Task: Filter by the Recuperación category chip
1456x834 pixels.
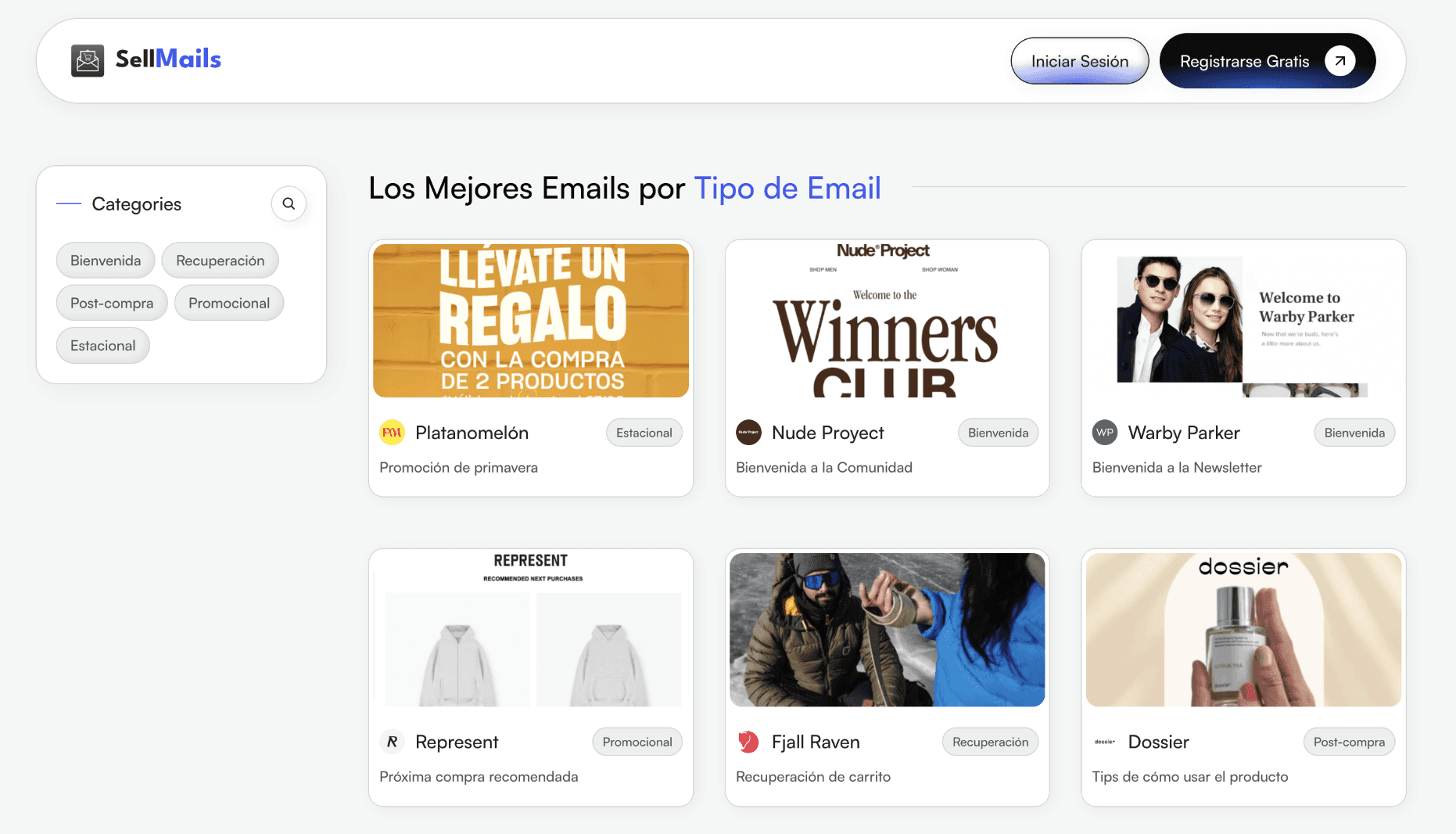Action: point(220,261)
